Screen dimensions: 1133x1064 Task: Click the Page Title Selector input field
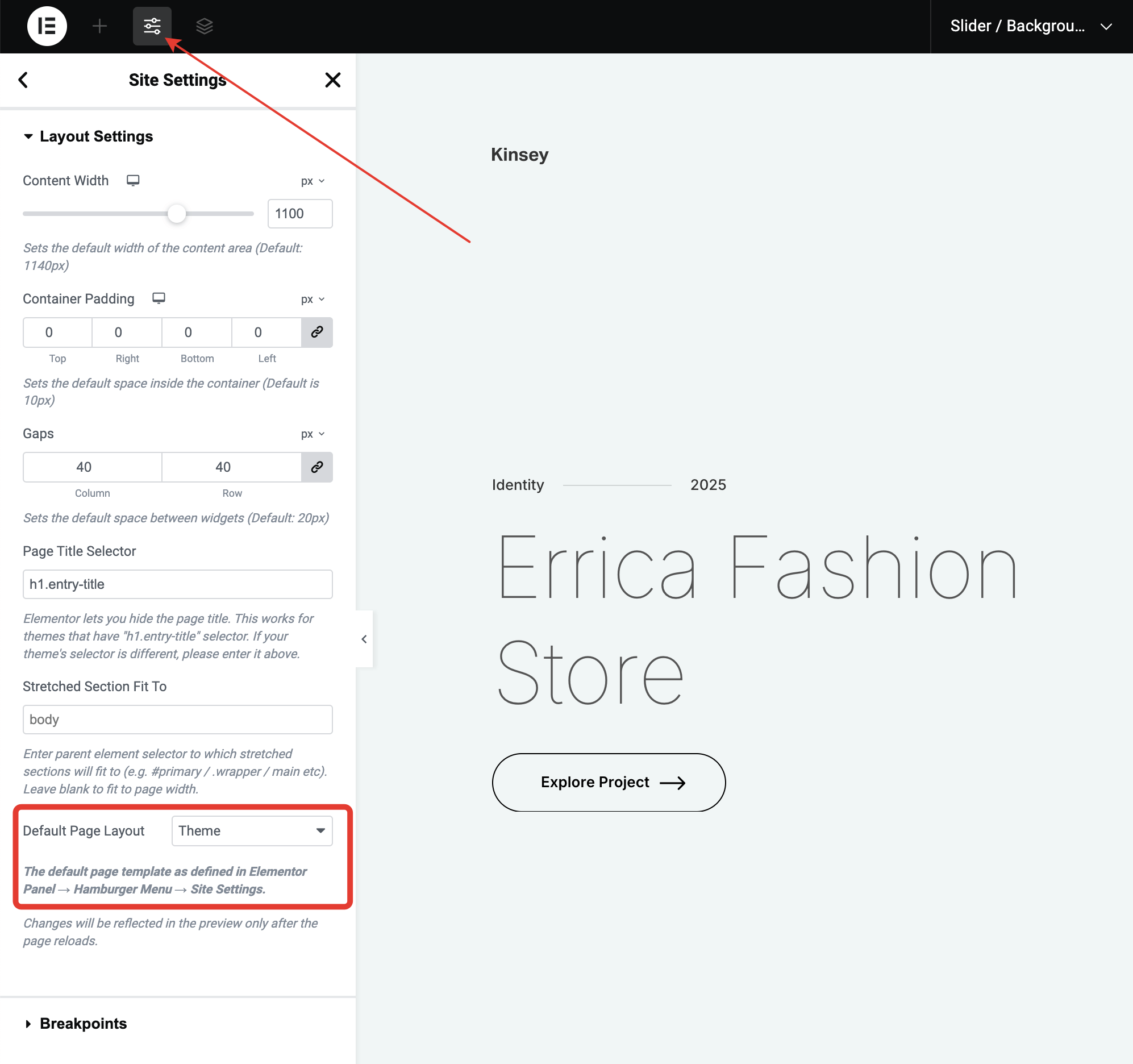click(177, 584)
